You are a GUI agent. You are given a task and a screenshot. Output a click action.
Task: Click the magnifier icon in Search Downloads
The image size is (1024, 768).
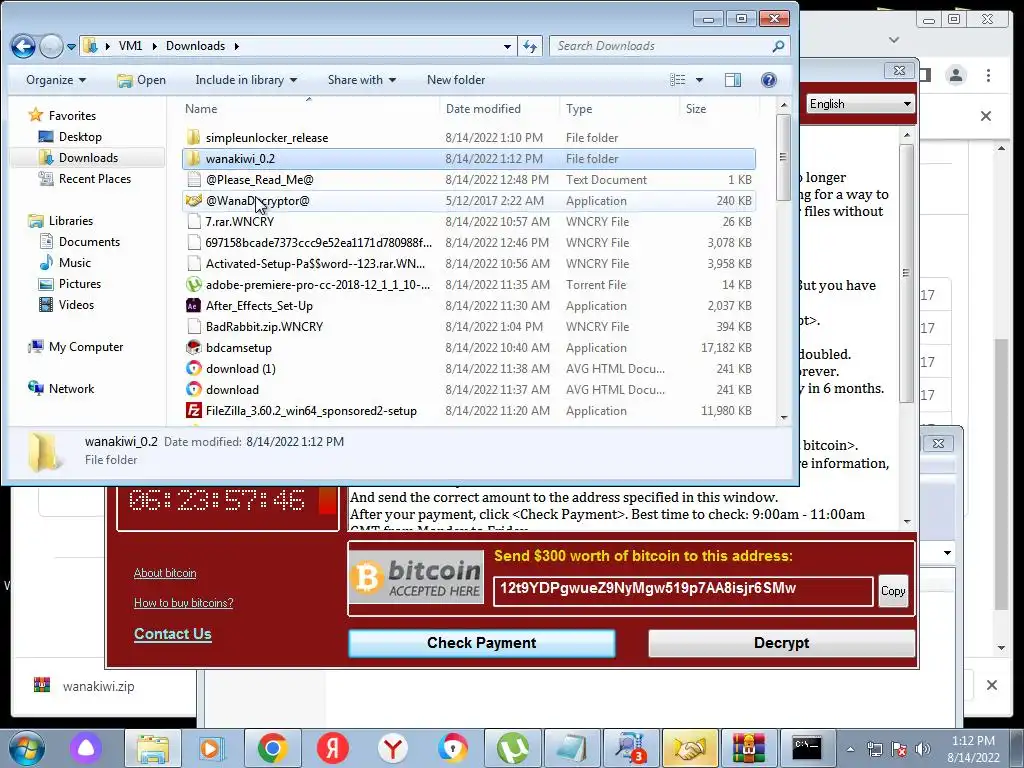778,46
